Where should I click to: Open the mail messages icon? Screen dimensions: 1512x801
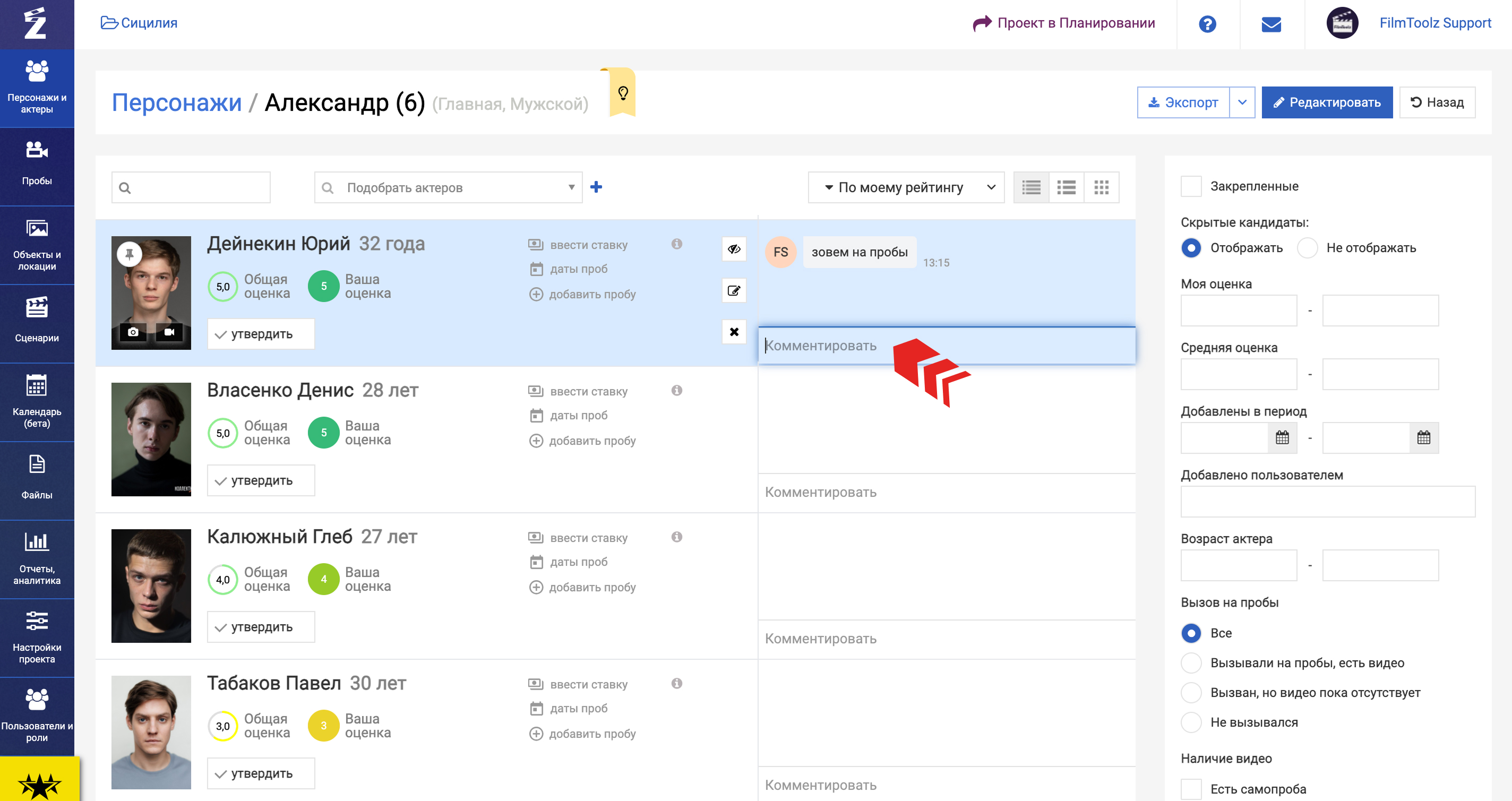(x=1271, y=24)
